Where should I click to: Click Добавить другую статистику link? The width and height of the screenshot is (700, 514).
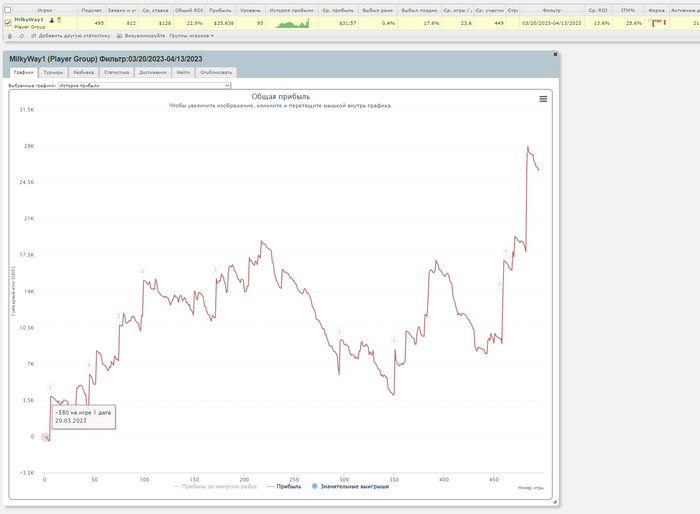71,36
